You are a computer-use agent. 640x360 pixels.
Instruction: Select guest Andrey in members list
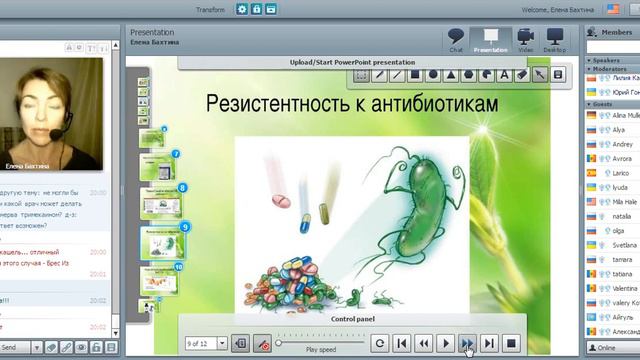tap(613, 144)
